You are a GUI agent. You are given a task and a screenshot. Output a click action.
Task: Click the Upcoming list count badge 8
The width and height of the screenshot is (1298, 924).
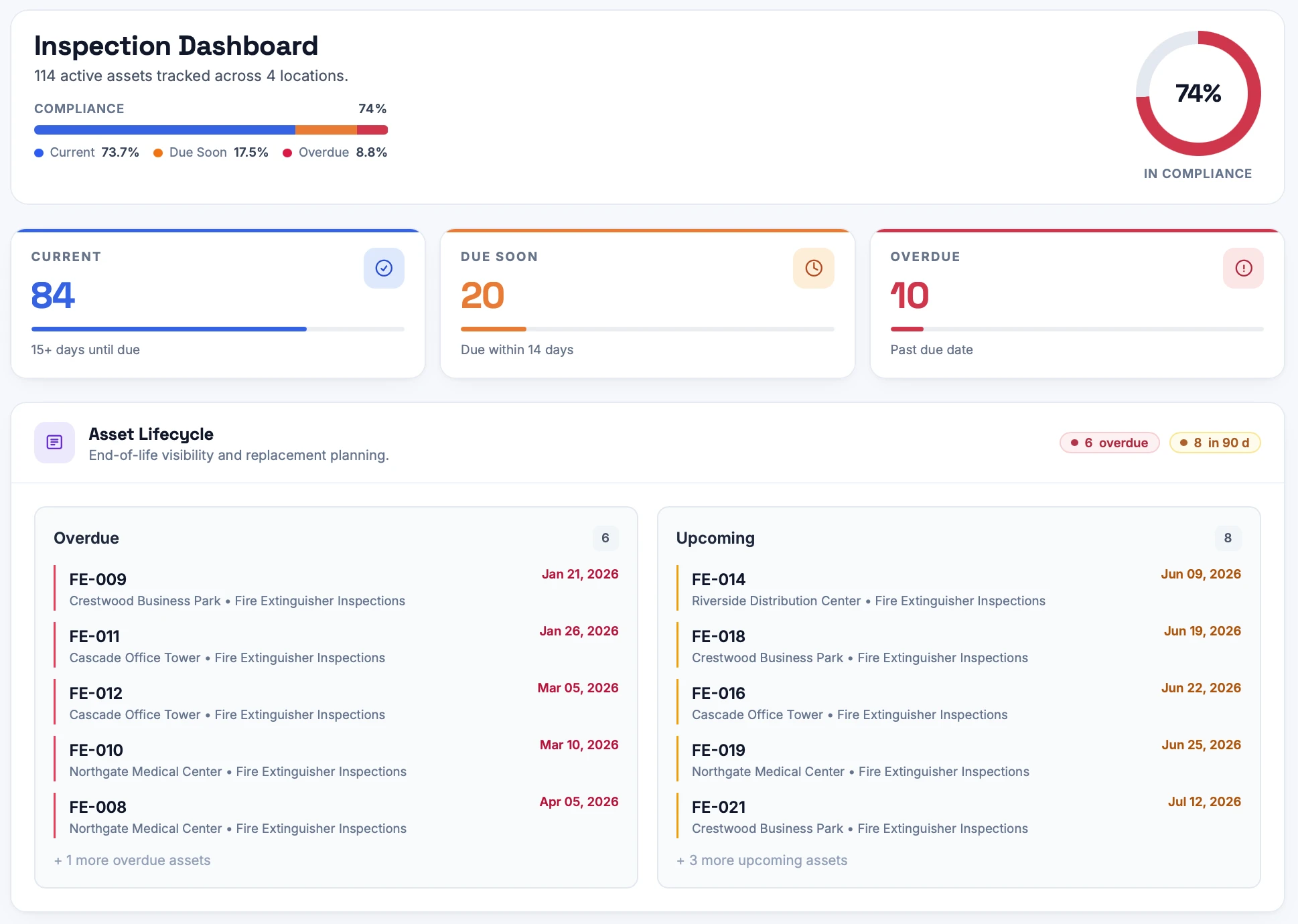point(1228,538)
